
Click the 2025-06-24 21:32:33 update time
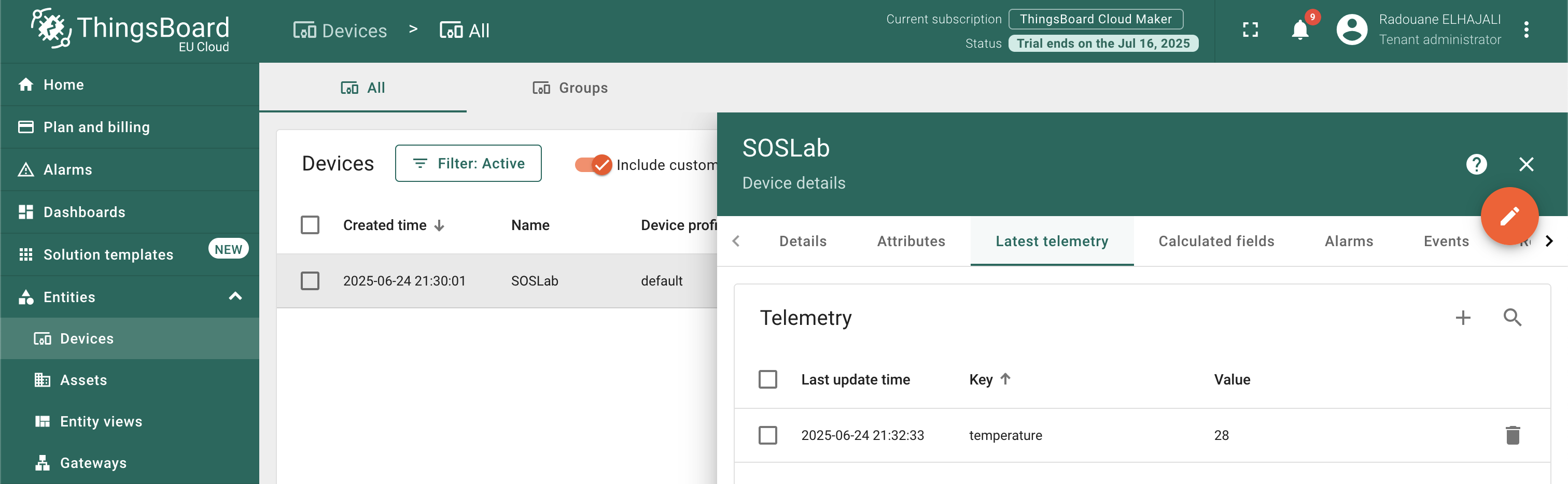862,435
